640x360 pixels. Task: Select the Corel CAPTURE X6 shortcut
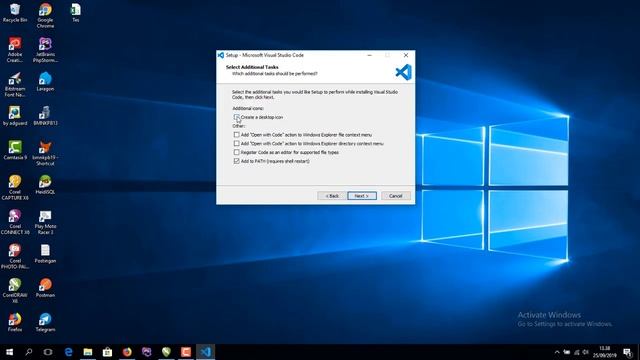15,188
